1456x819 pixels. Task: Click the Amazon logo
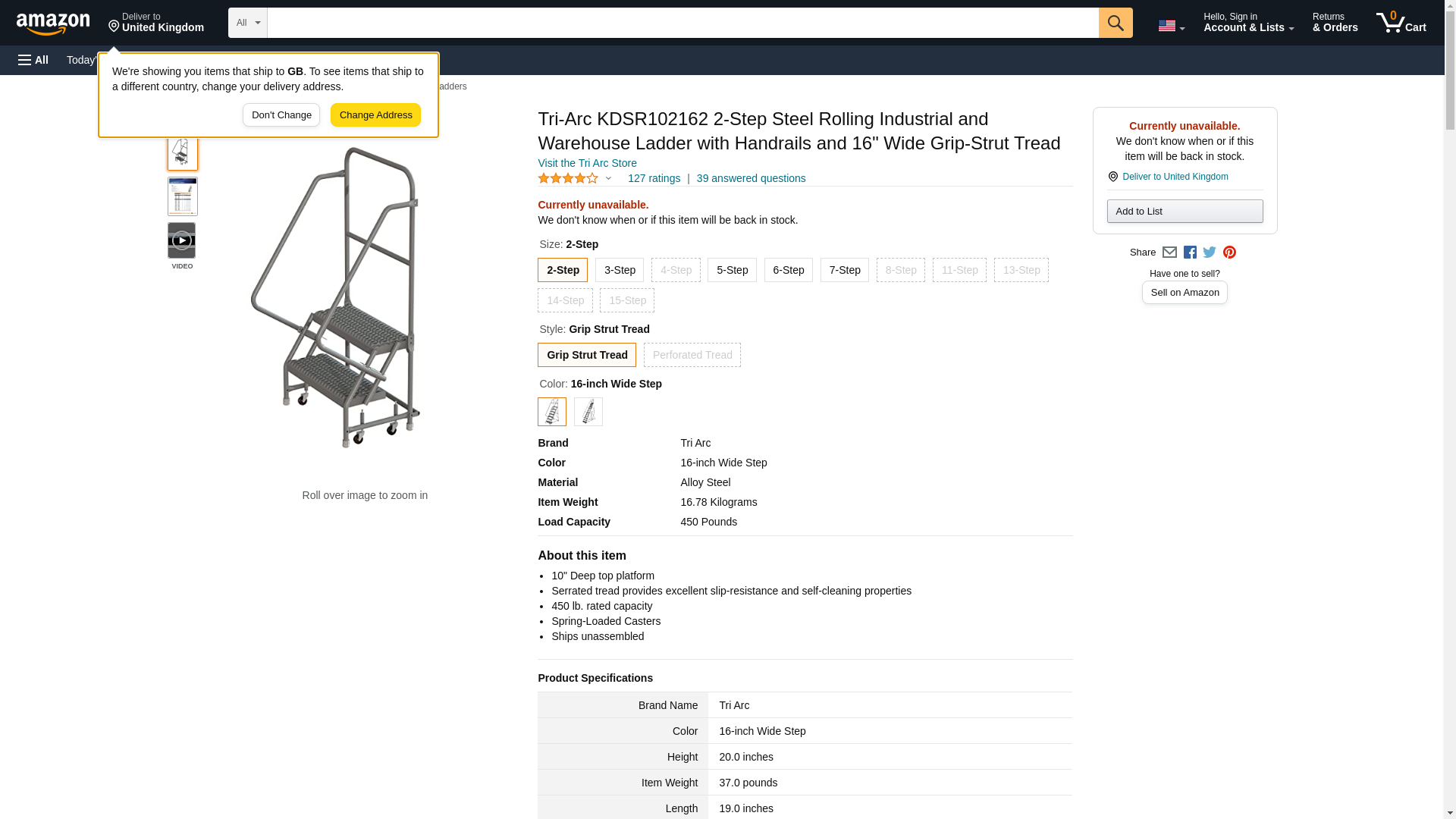(x=53, y=24)
